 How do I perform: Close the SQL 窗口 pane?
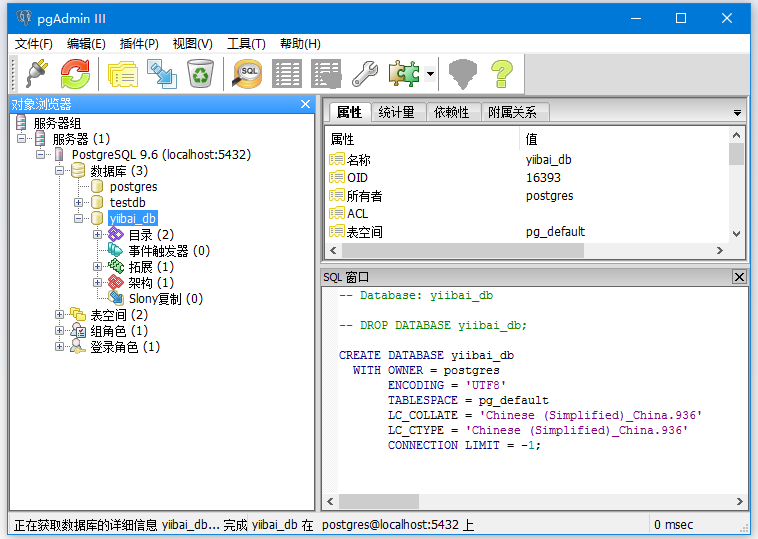coord(739,277)
